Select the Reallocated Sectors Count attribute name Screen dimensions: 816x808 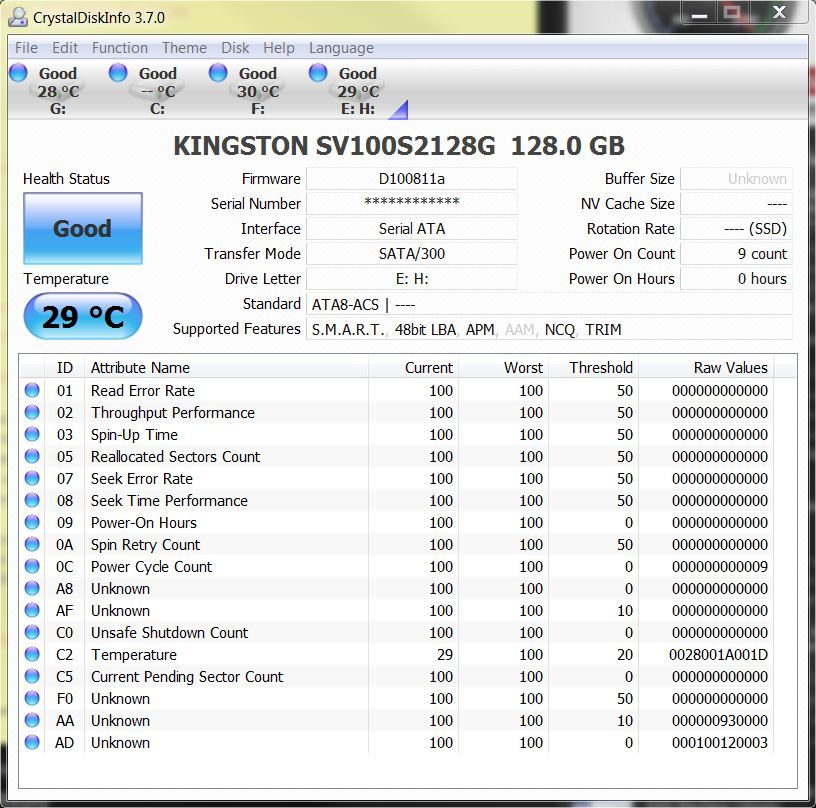pyautogui.click(x=175, y=456)
